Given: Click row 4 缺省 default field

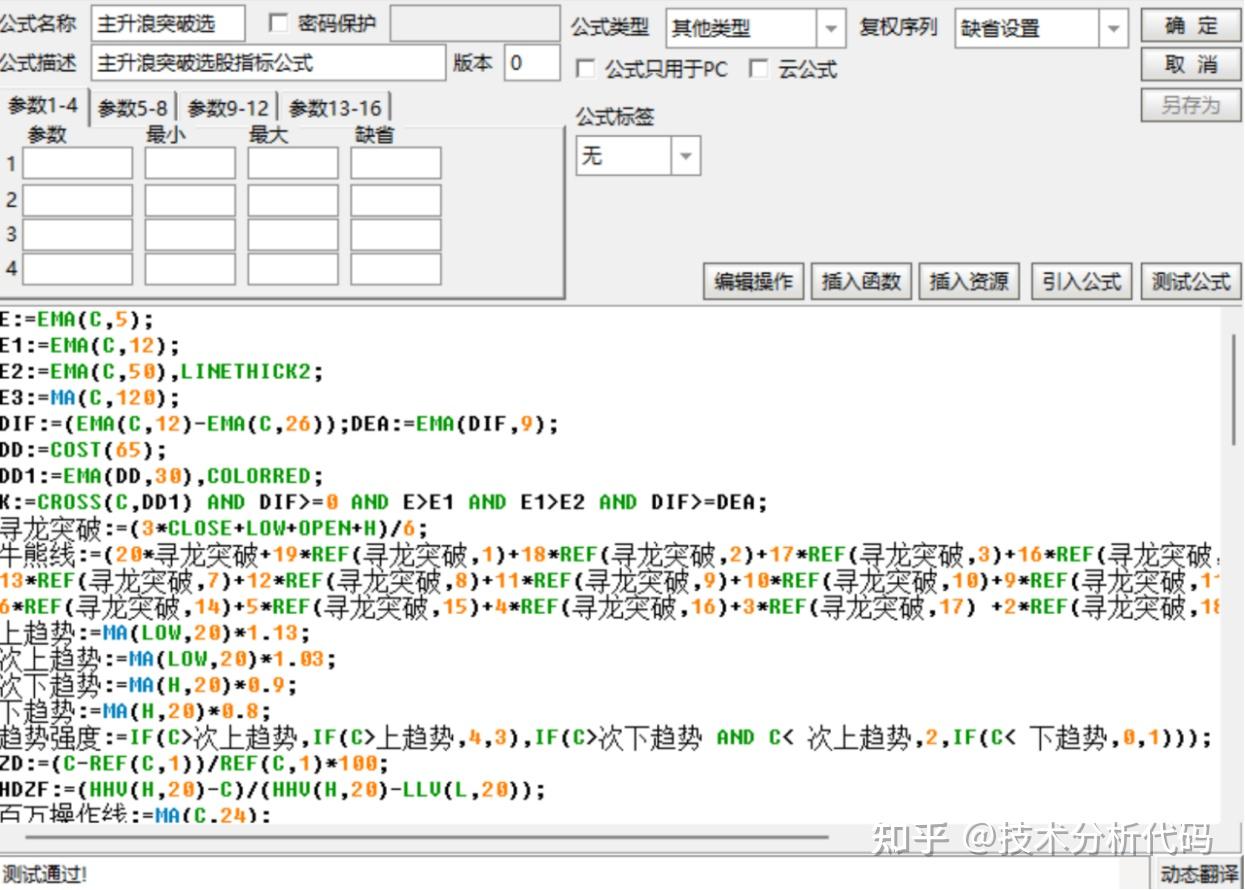Looking at the screenshot, I should click(397, 269).
